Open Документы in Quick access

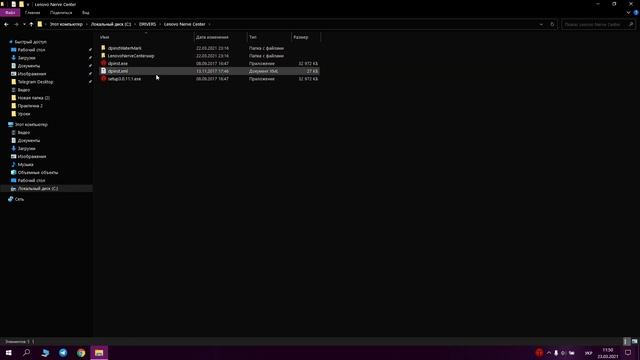coord(29,66)
